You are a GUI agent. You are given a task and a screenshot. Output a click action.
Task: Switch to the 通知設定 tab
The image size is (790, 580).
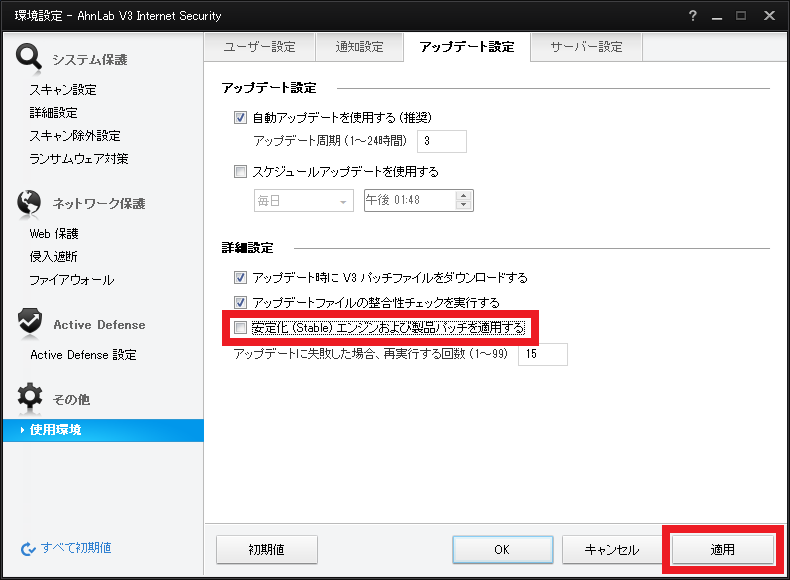point(359,47)
